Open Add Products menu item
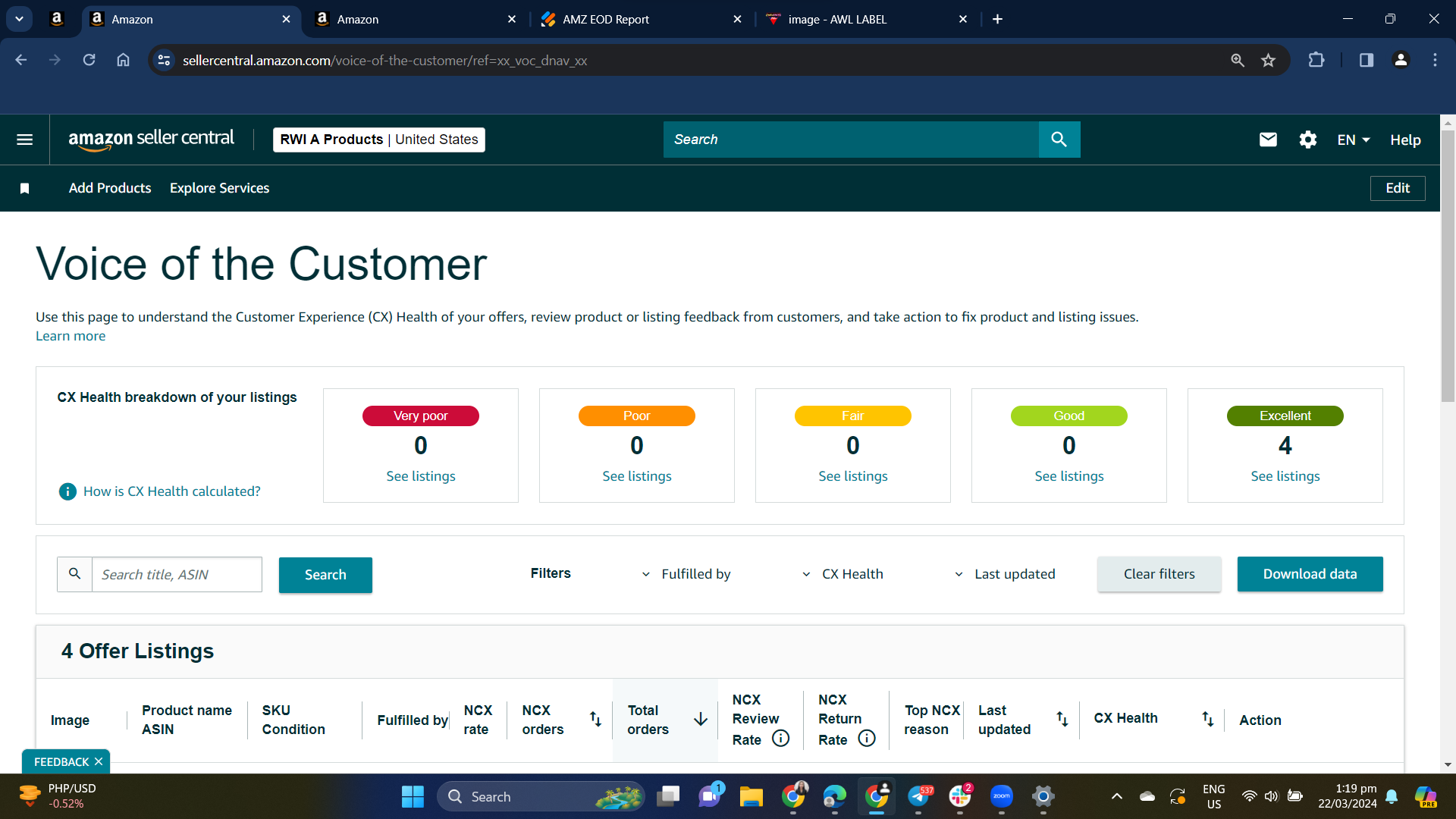The height and width of the screenshot is (819, 1456). [110, 188]
